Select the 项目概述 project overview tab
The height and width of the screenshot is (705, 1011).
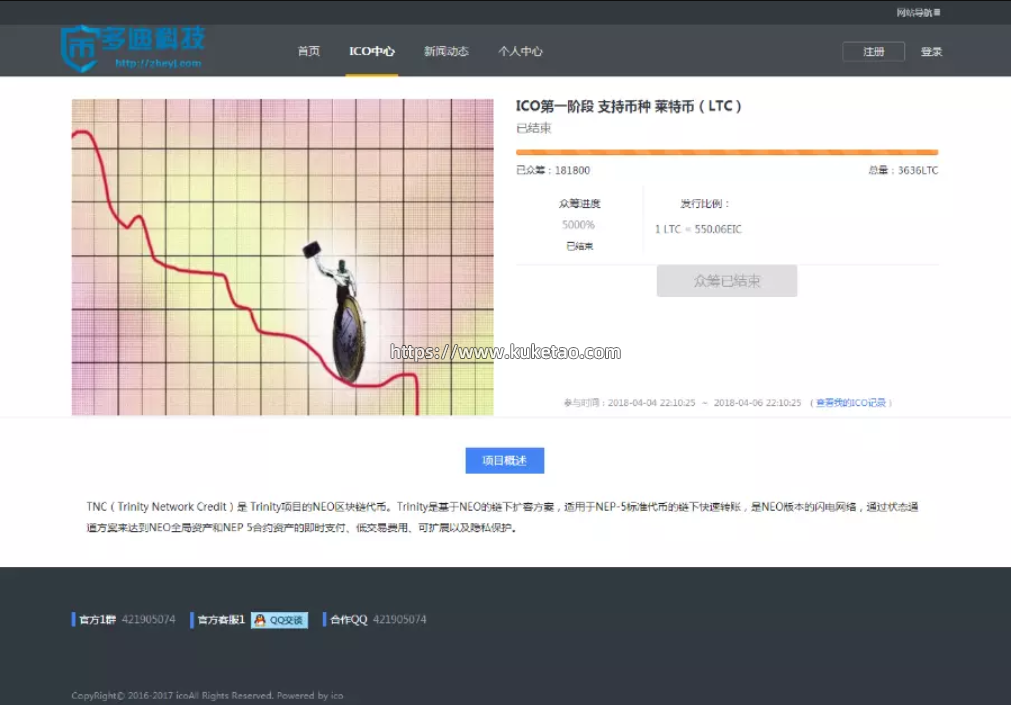(x=505, y=461)
